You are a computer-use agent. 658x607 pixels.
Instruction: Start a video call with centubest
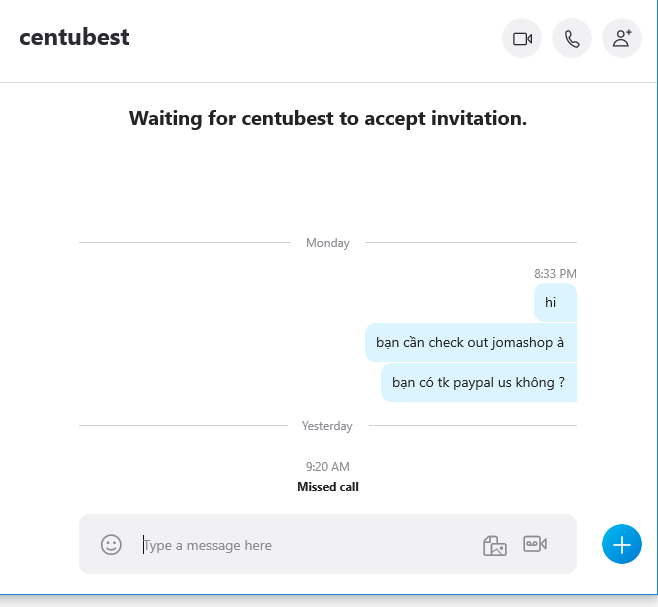click(x=522, y=39)
